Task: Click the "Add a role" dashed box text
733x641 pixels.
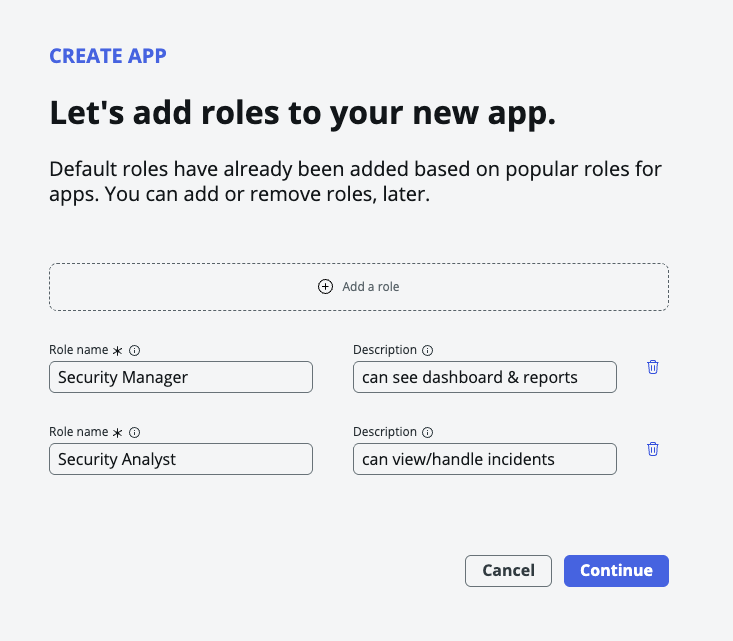Action: pyautogui.click(x=370, y=287)
